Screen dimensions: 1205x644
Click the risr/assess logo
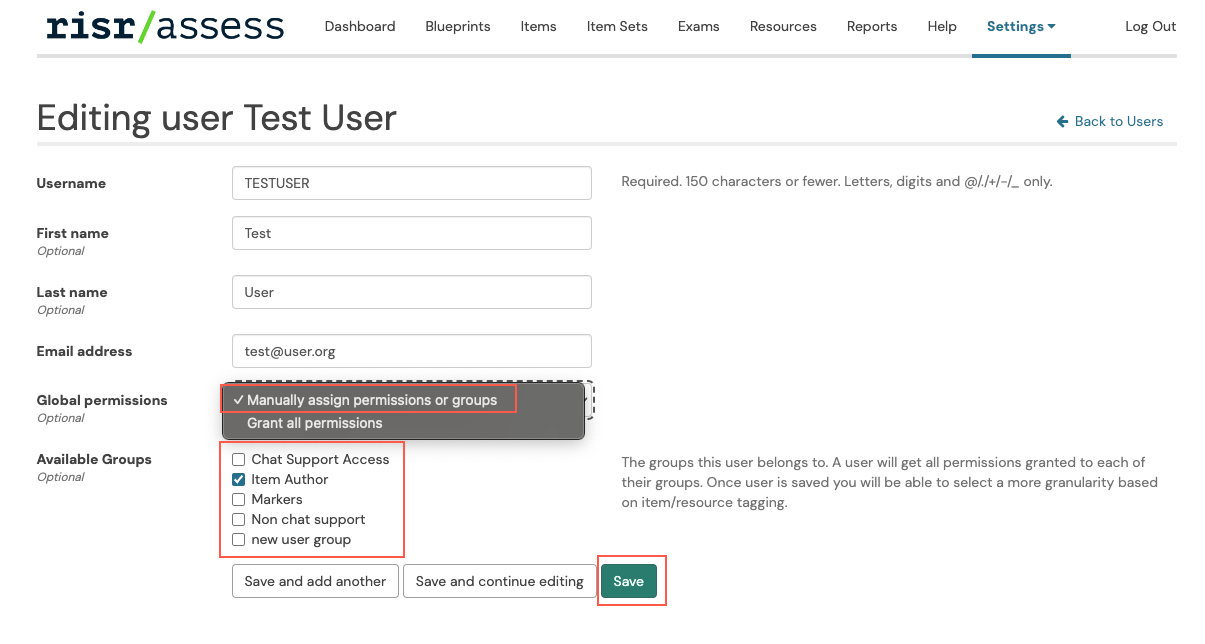tap(165, 27)
